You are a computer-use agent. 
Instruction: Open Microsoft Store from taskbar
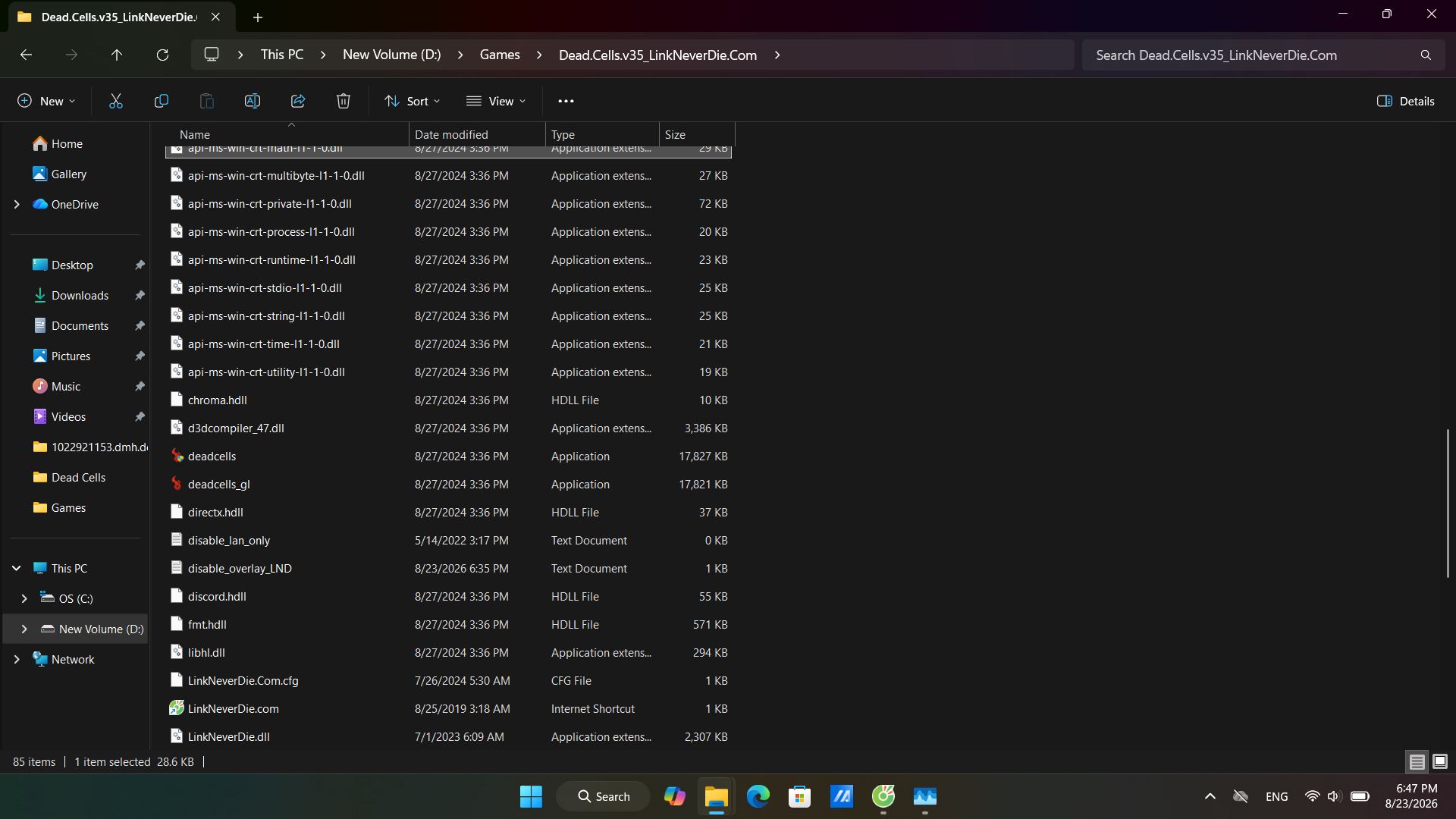799,796
